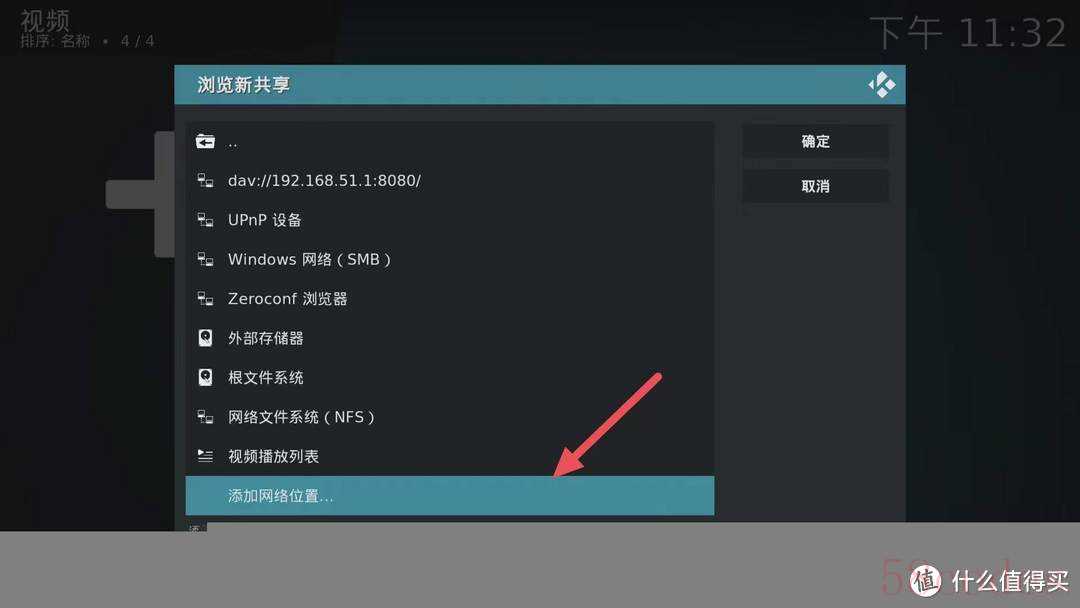Click the network icon next to UPnP 设备
Screen dimensions: 1080x608
pyautogui.click(x=205, y=220)
